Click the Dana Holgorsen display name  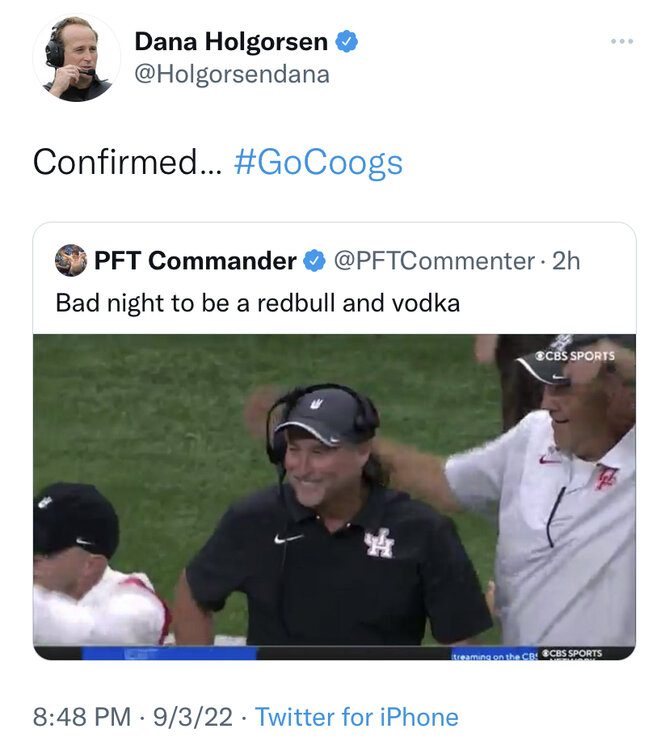tap(231, 42)
